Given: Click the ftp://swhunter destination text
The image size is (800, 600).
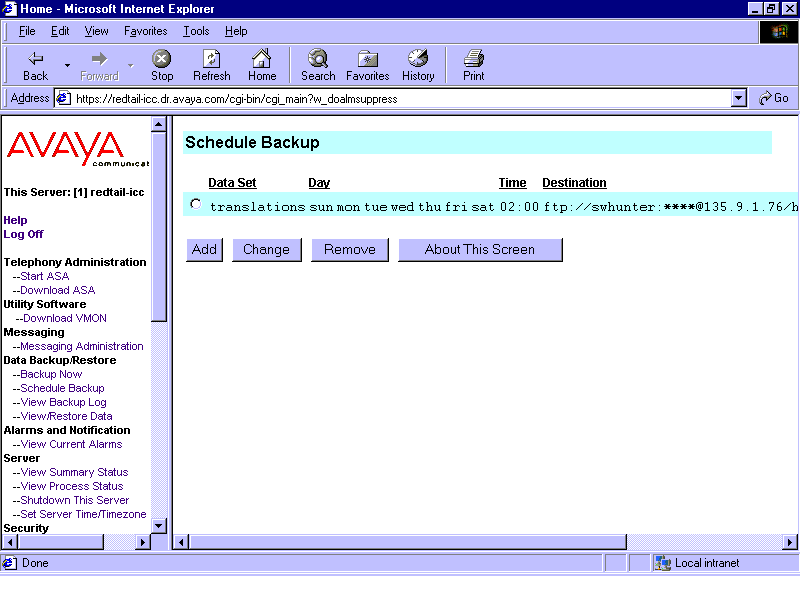Looking at the screenshot, I should pos(670,207).
